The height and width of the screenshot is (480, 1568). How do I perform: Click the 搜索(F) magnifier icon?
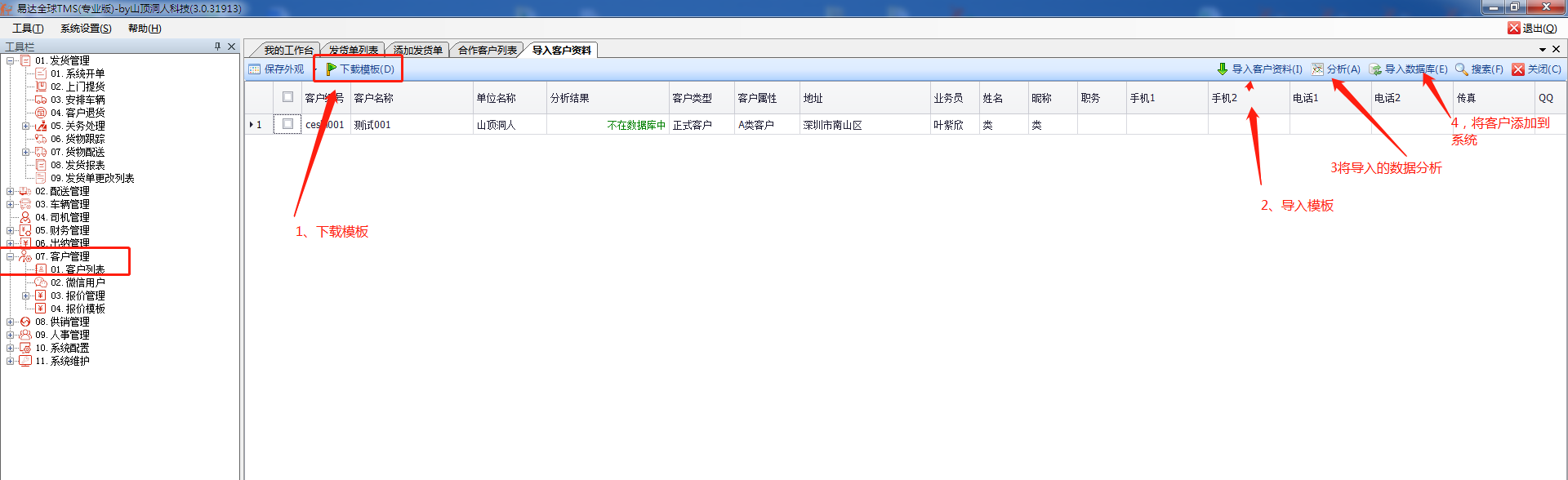tap(1461, 69)
